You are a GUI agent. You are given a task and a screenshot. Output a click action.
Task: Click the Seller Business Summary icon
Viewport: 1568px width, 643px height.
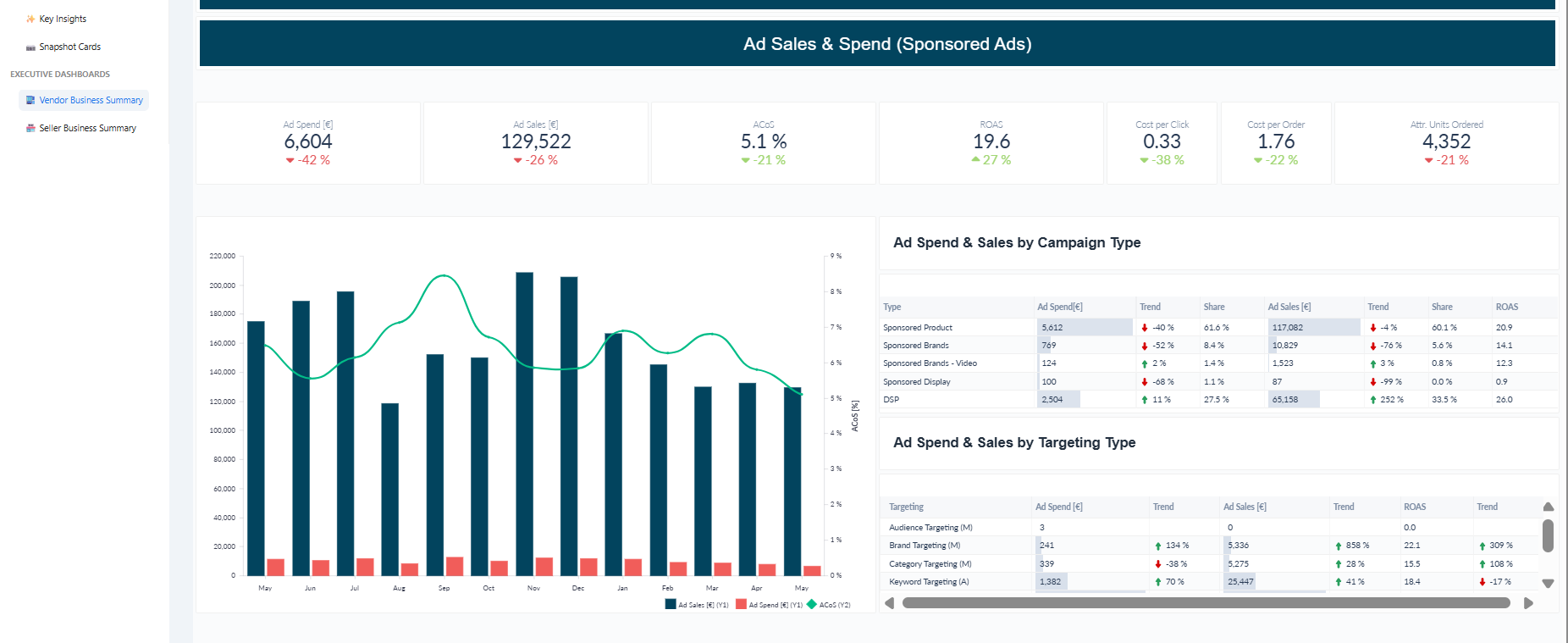pos(30,128)
